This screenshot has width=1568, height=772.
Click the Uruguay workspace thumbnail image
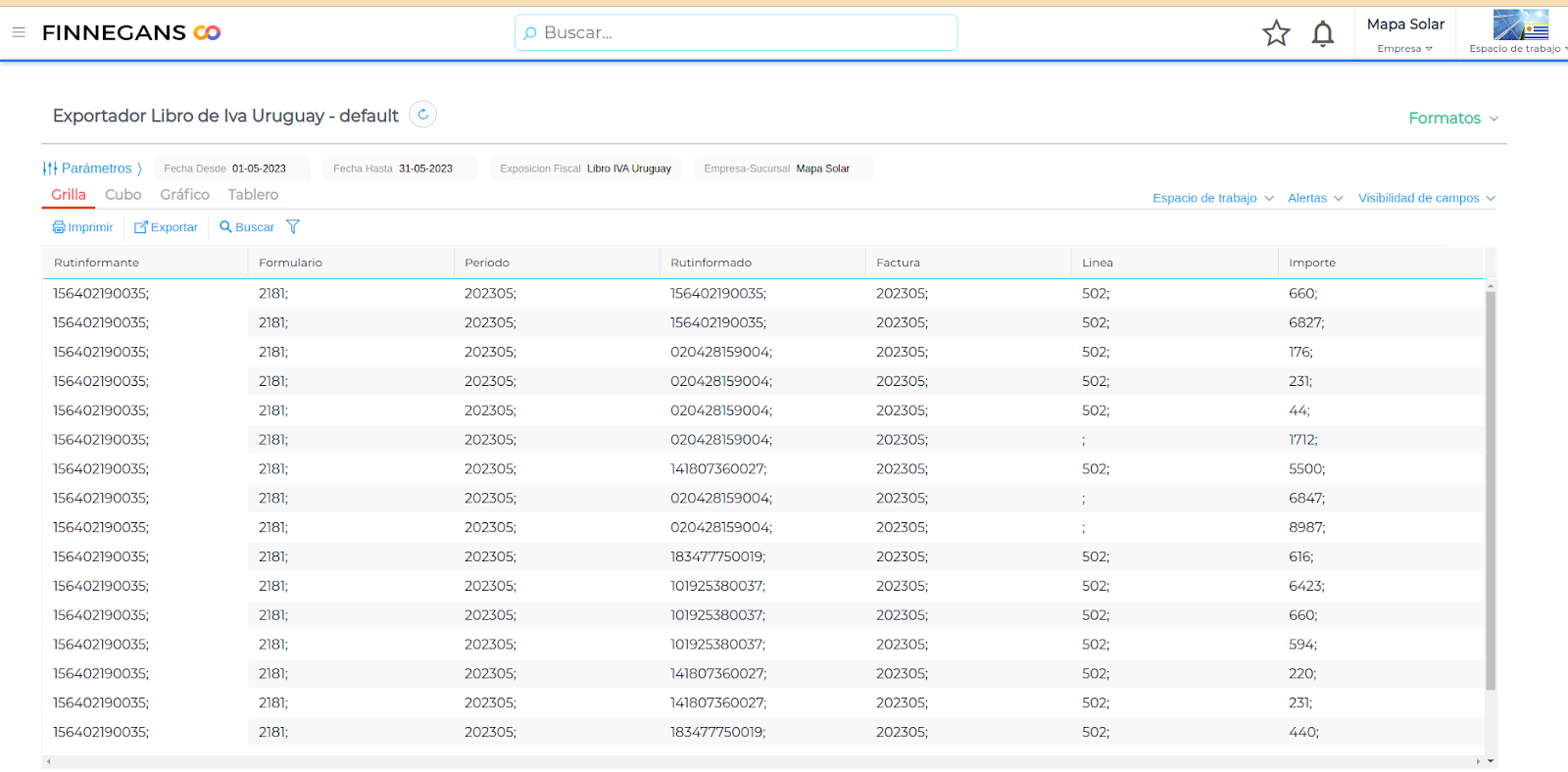[x=1520, y=24]
